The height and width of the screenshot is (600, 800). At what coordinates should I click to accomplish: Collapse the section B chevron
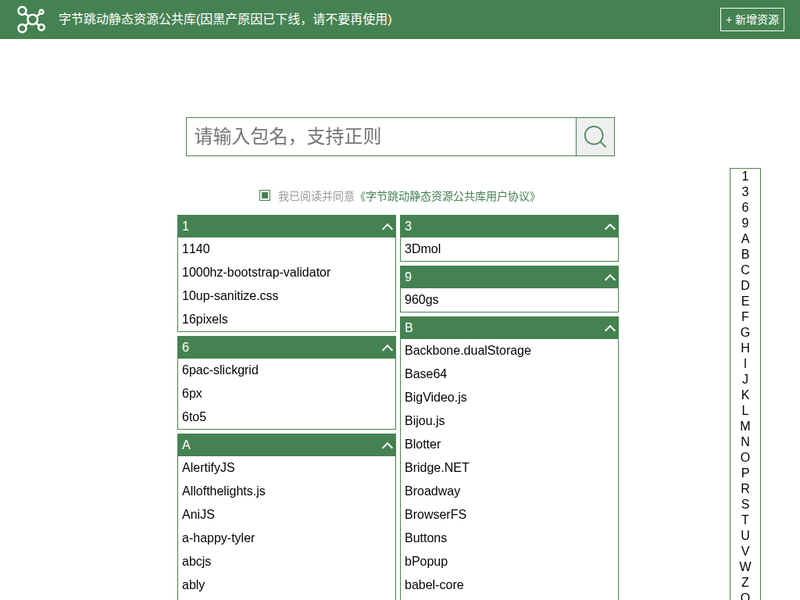point(610,329)
